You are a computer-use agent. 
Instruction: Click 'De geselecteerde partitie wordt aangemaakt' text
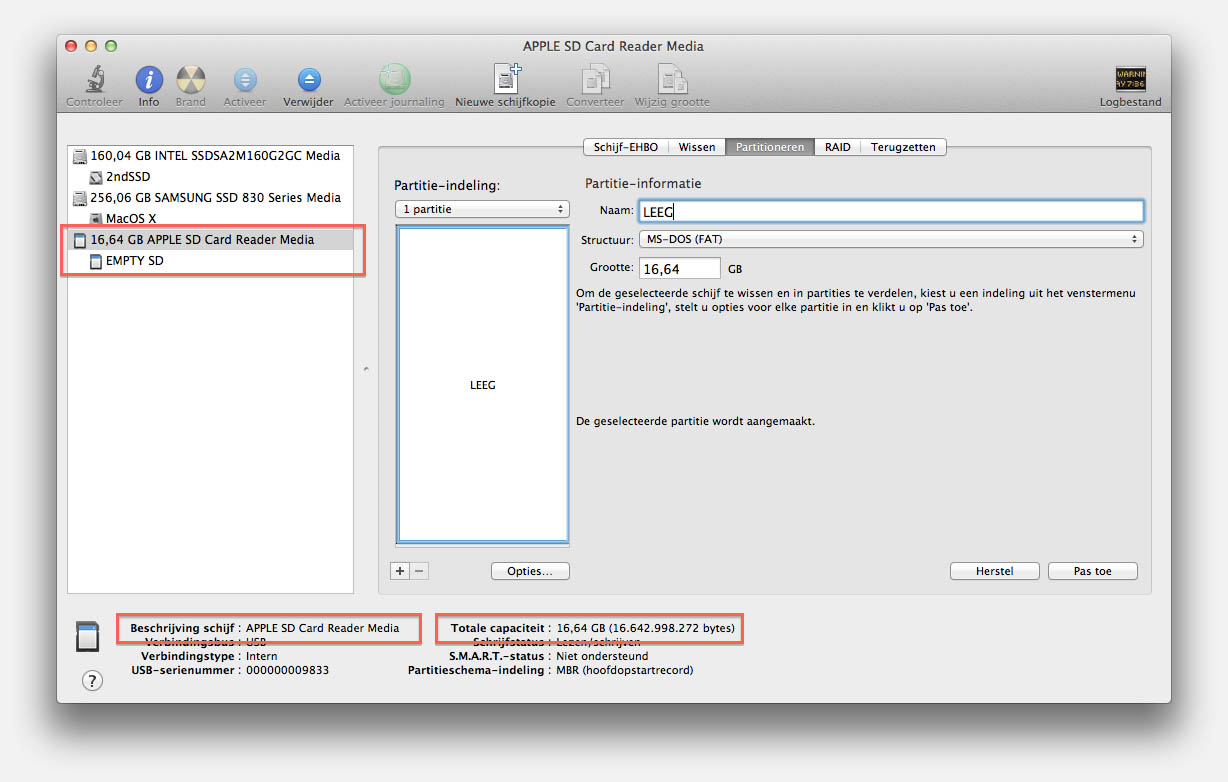tap(696, 421)
